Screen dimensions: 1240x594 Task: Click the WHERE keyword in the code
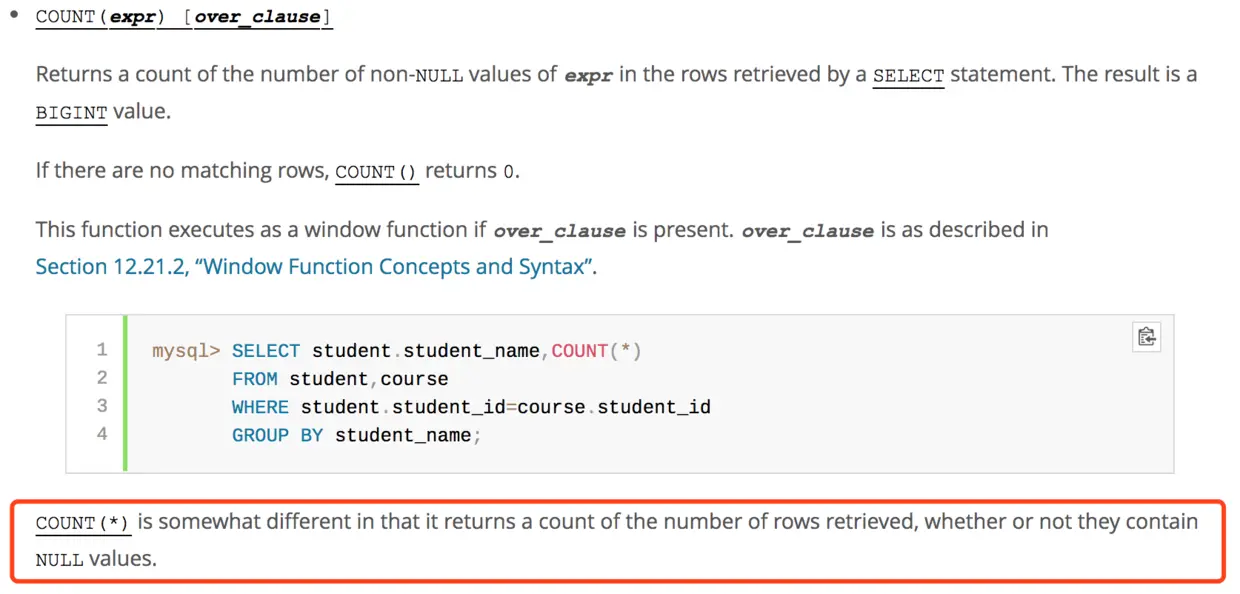click(260, 407)
